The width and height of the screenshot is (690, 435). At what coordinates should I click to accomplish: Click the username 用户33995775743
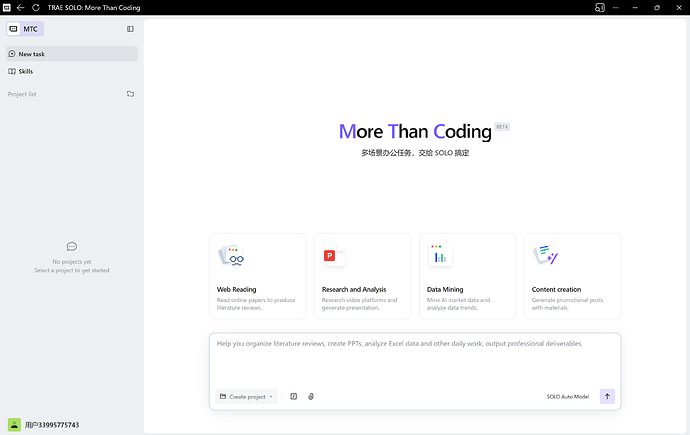52,425
